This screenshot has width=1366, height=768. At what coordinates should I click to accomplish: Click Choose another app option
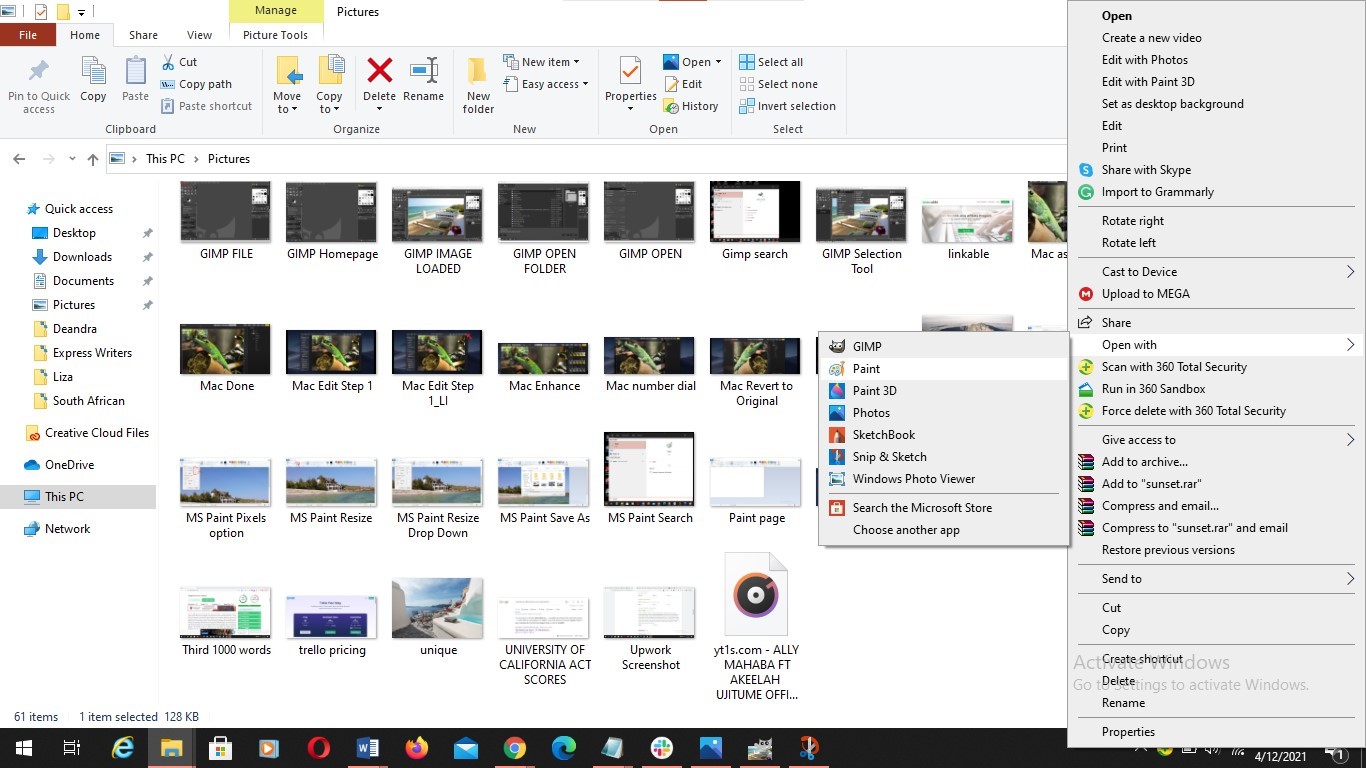[944, 530]
